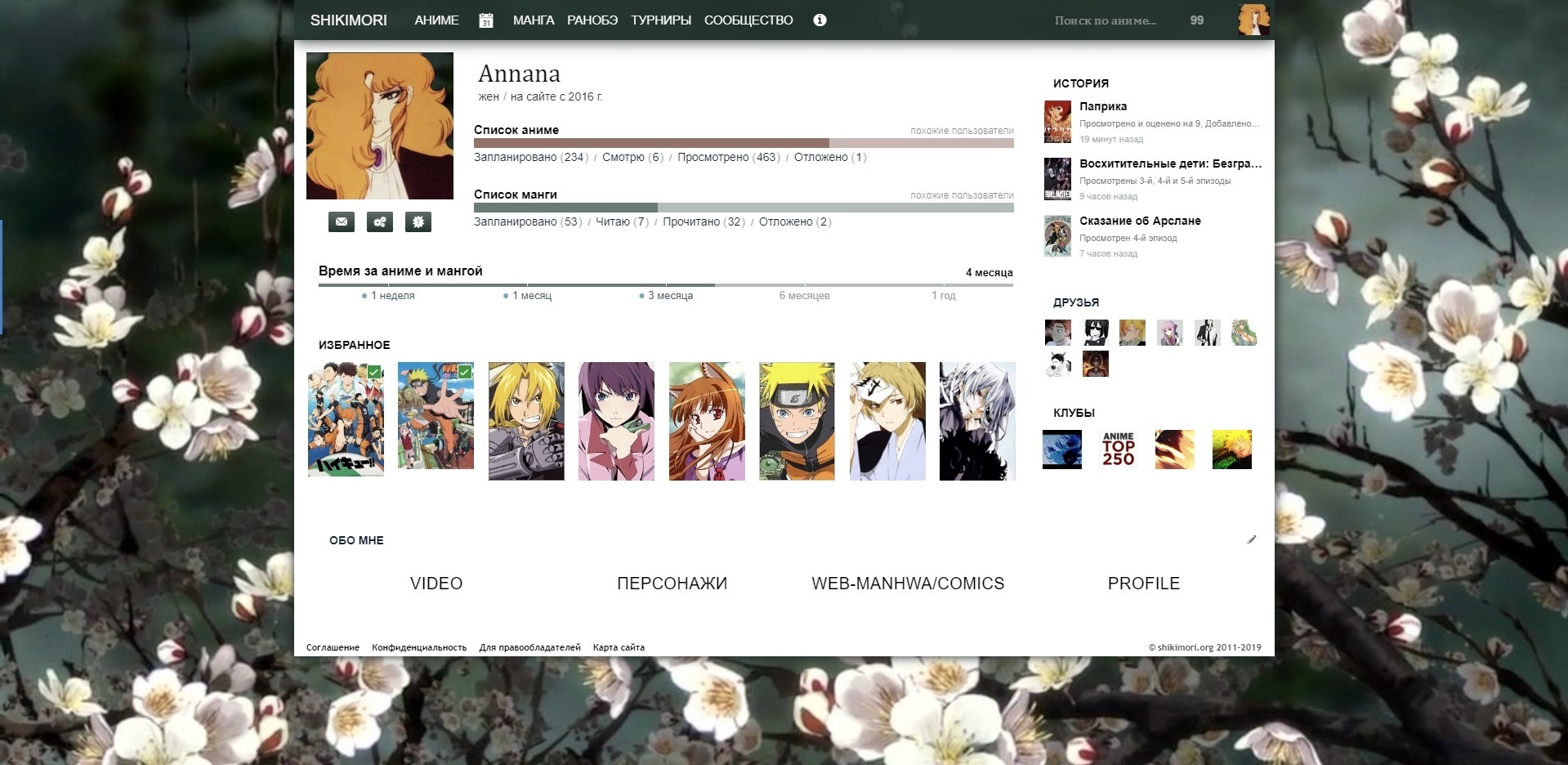Open похожие пользователи link for anime list

coord(962,131)
